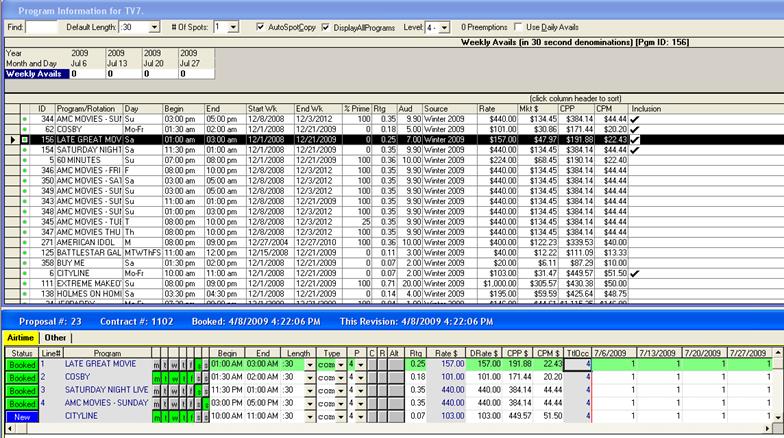Open the # Of Spots dropdown
The image size is (784, 438).
(233, 27)
